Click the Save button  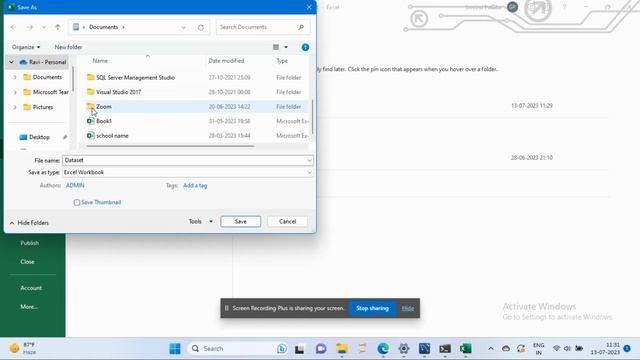click(x=240, y=222)
